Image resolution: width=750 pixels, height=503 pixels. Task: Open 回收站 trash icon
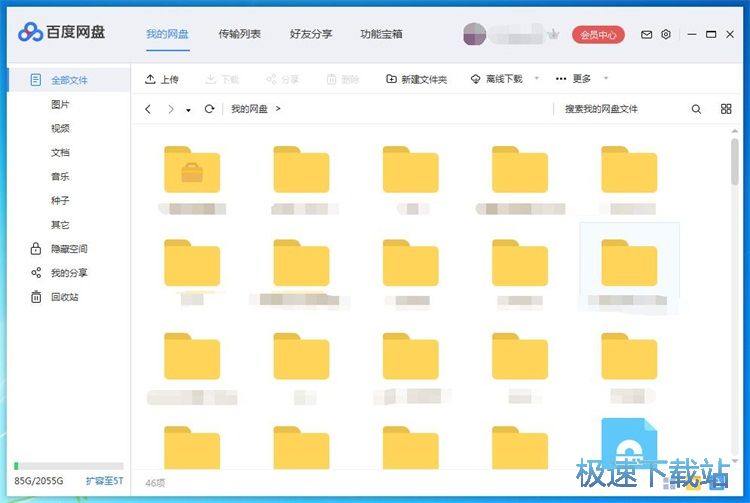pyautogui.click(x=54, y=297)
